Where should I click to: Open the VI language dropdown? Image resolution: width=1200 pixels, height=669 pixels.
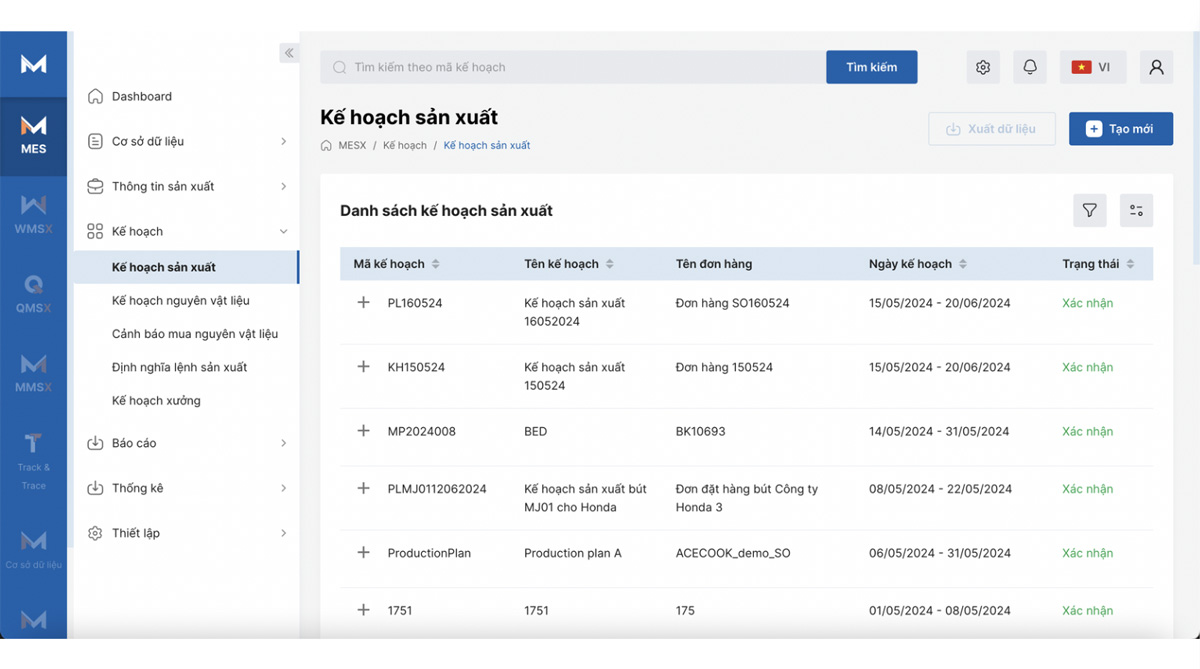point(1092,67)
